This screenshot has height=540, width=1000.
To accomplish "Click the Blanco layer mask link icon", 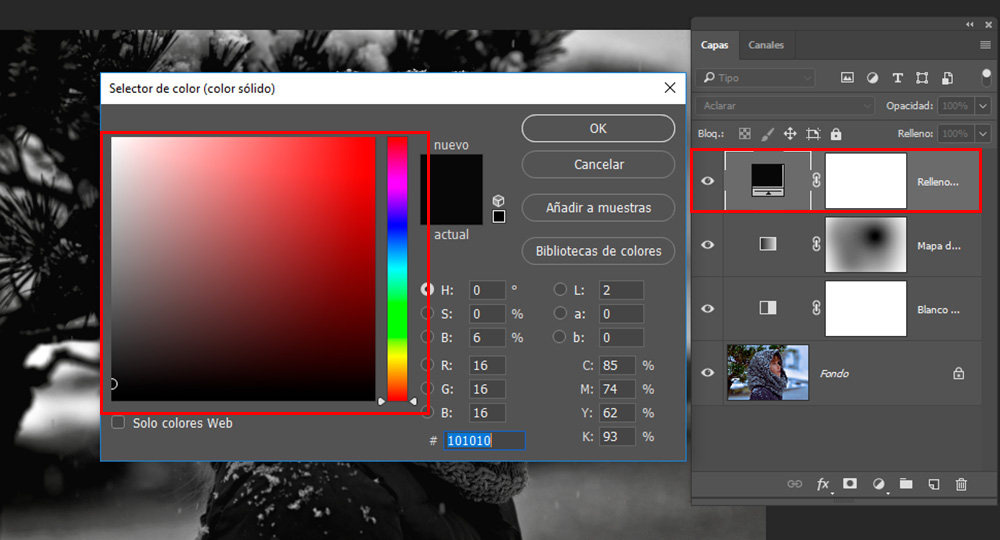I will (x=816, y=308).
